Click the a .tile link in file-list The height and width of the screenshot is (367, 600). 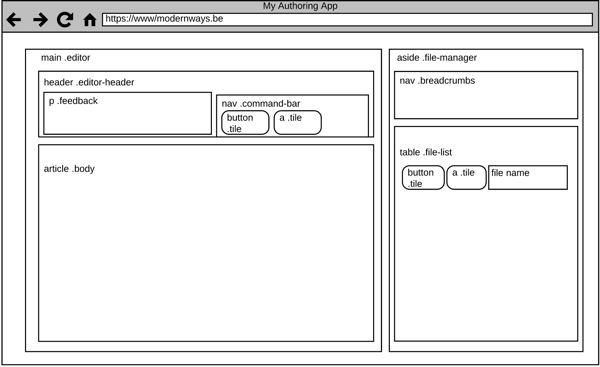[x=466, y=178]
